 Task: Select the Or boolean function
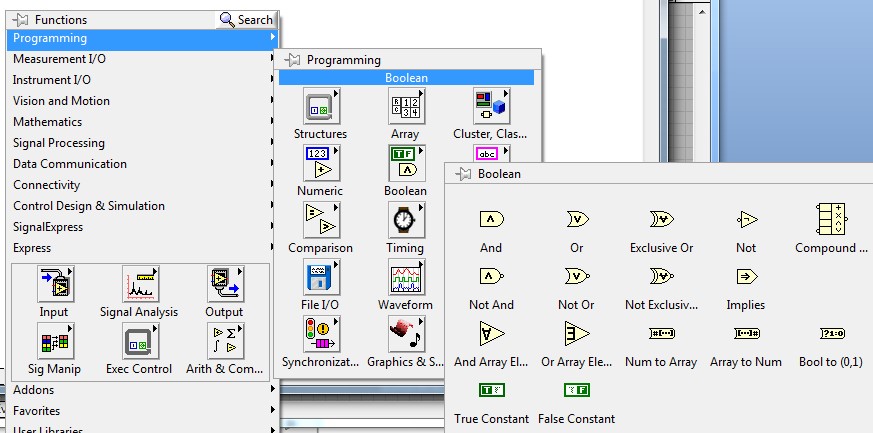coord(577,219)
